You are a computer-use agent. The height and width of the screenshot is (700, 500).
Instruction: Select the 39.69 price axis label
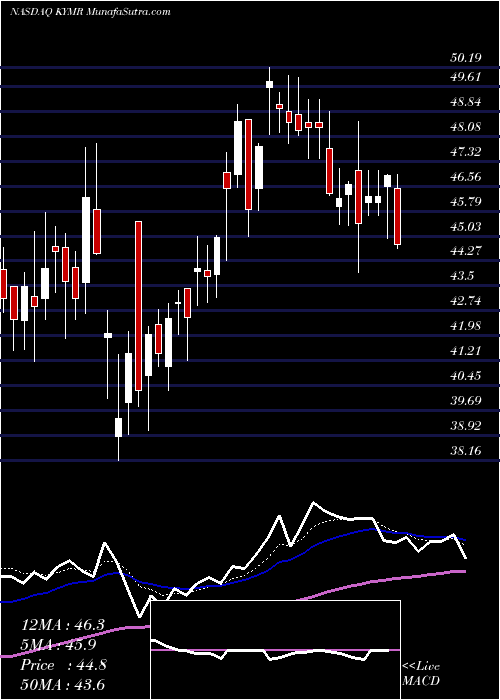coord(465,401)
